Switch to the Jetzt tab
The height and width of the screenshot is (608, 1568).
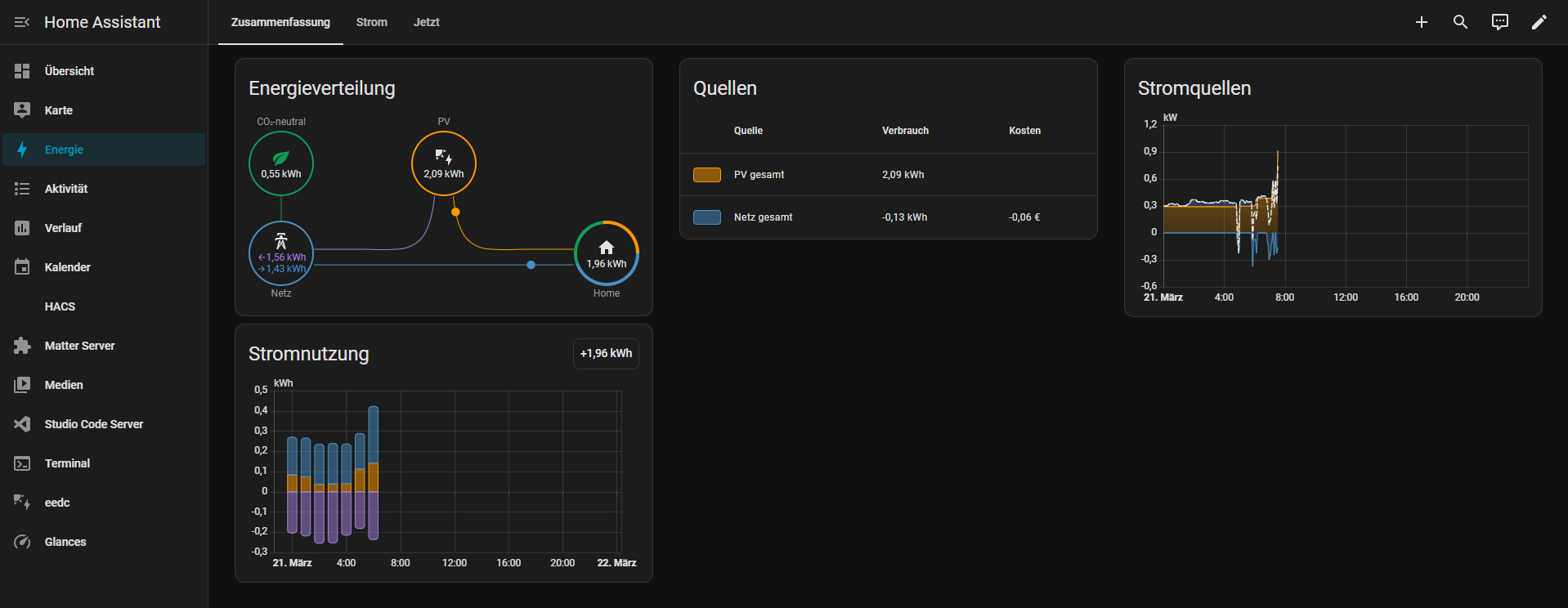click(426, 22)
